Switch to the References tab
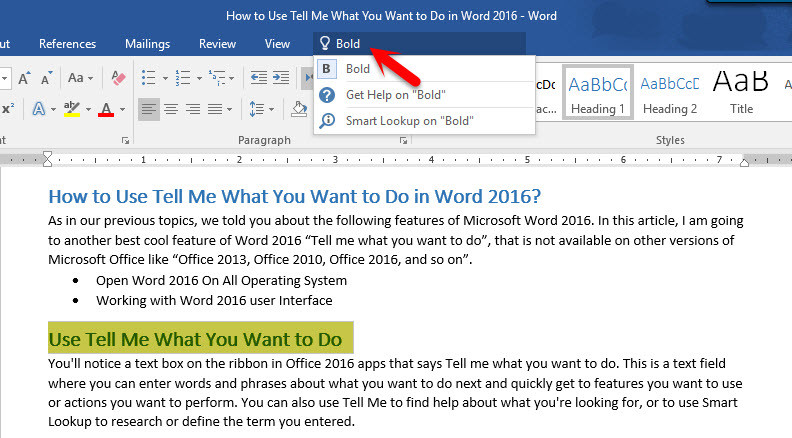The image size is (792, 438). pos(67,44)
